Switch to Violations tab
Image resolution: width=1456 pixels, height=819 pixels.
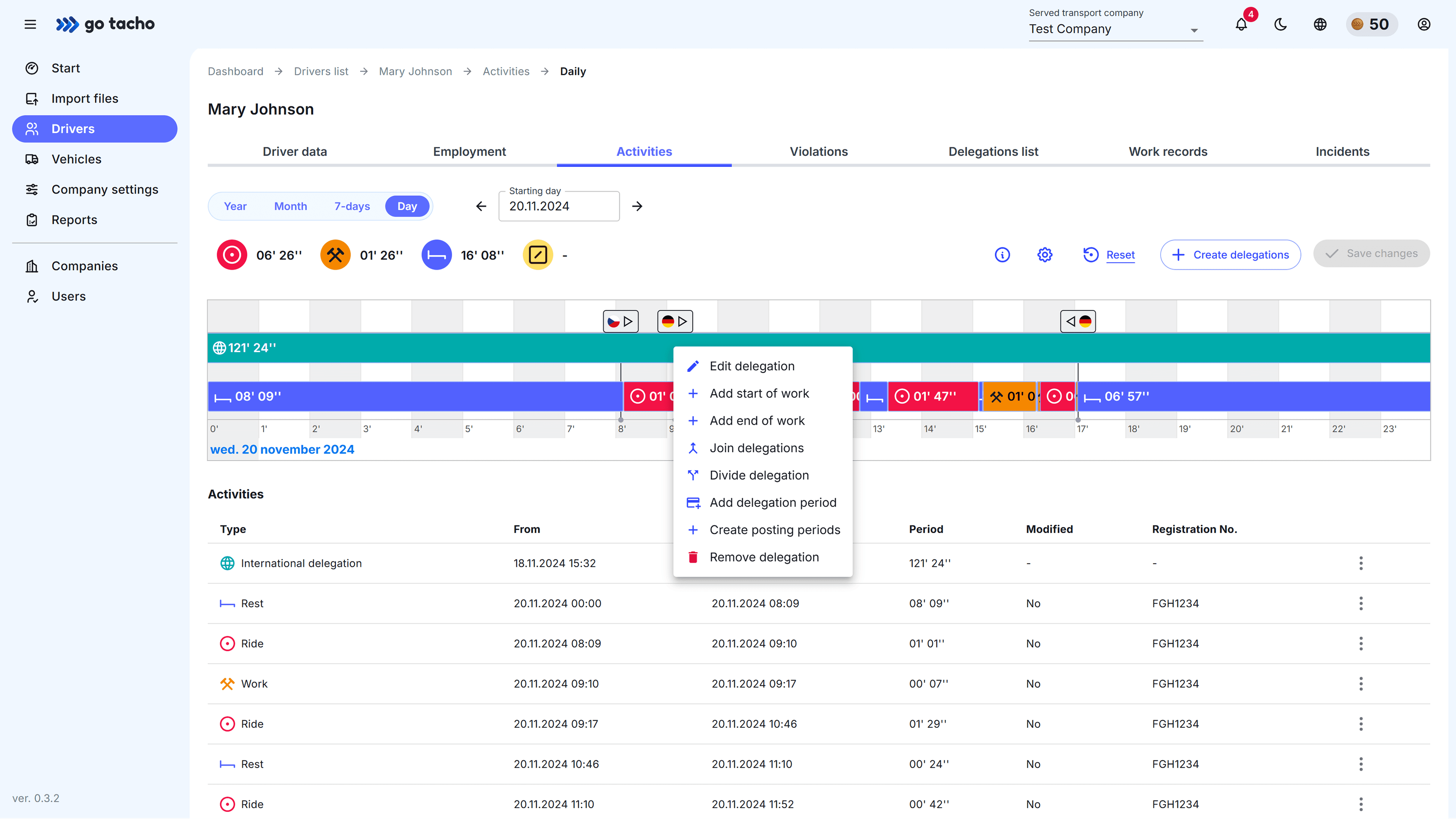tap(819, 152)
